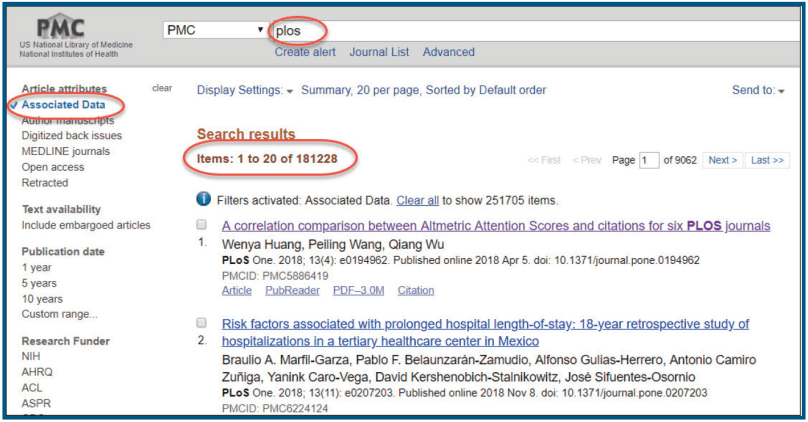
Task: Click the blue info icon beside Filters activated
Action: click(204, 200)
